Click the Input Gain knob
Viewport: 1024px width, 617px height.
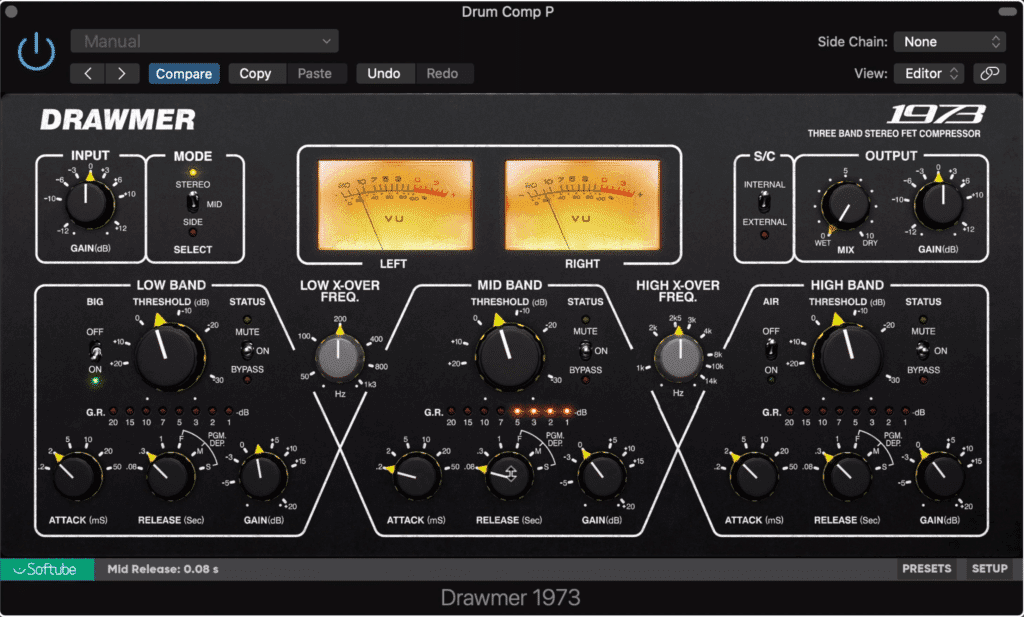click(x=89, y=203)
